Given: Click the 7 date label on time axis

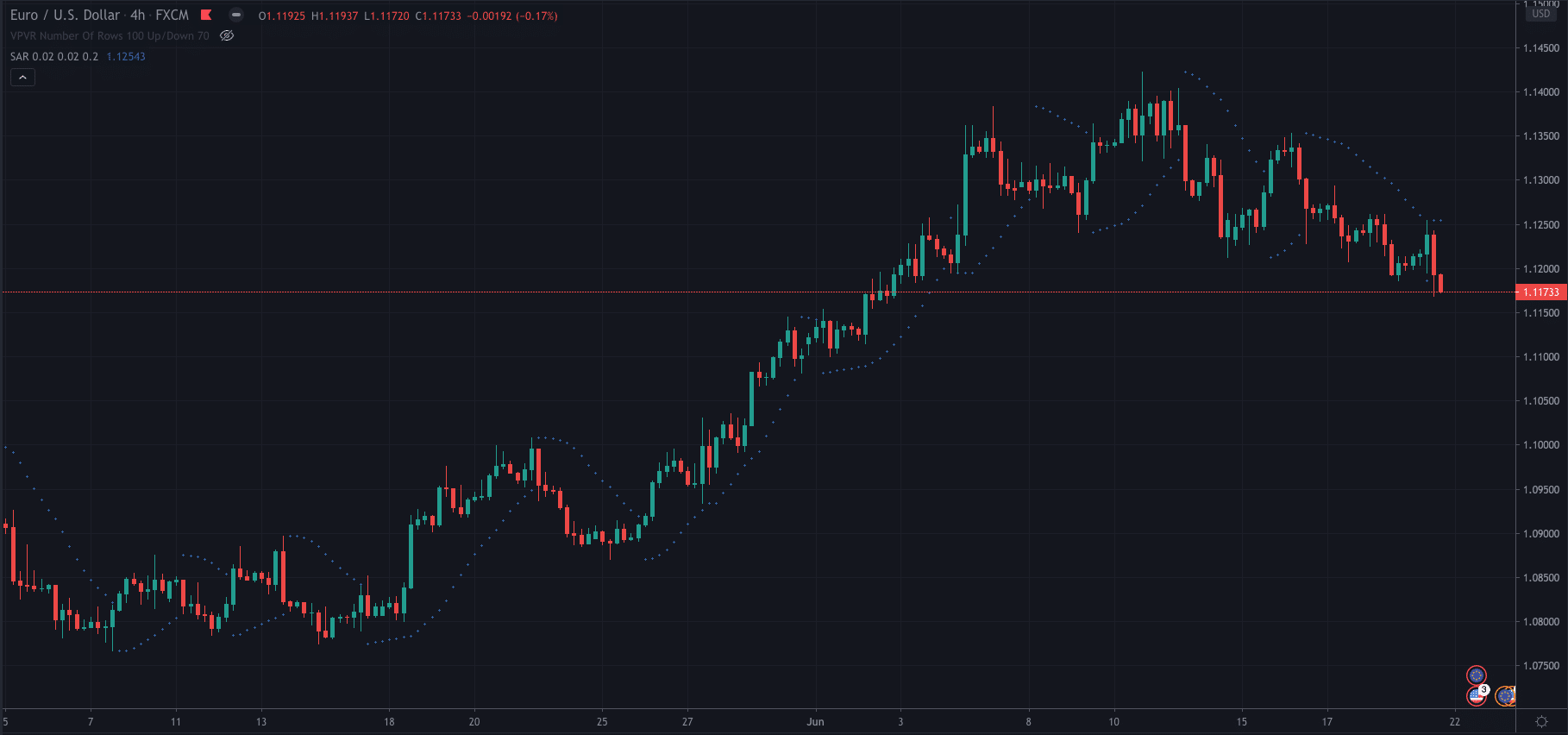Looking at the screenshot, I should [x=91, y=722].
